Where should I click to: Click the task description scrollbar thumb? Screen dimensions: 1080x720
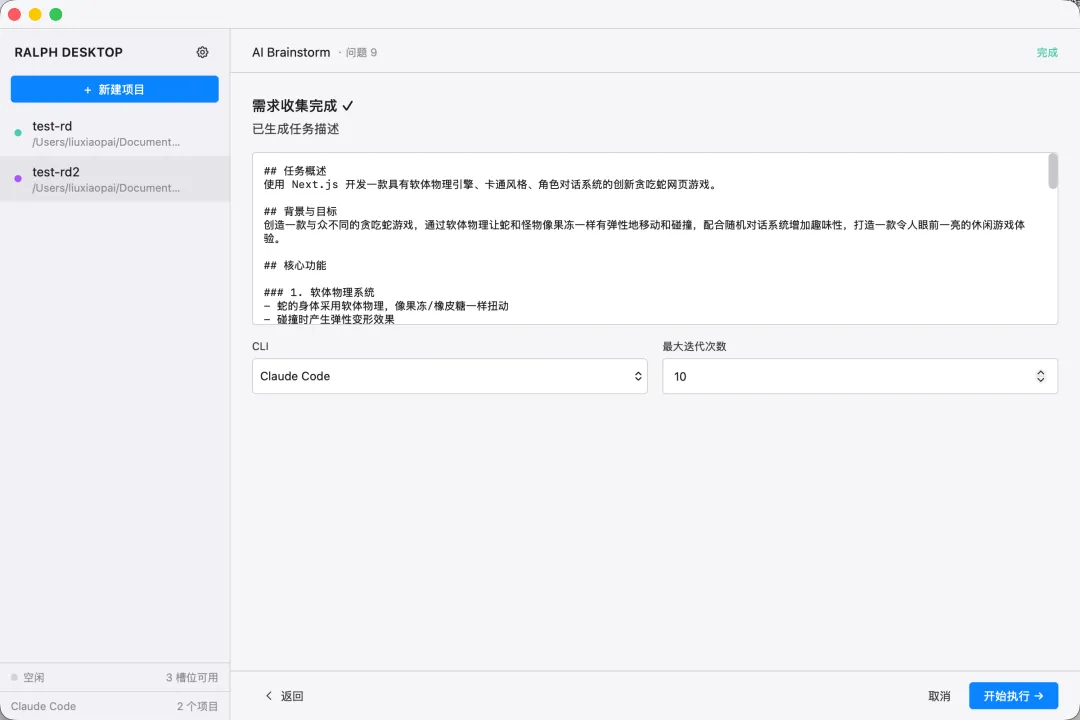tap(1052, 171)
